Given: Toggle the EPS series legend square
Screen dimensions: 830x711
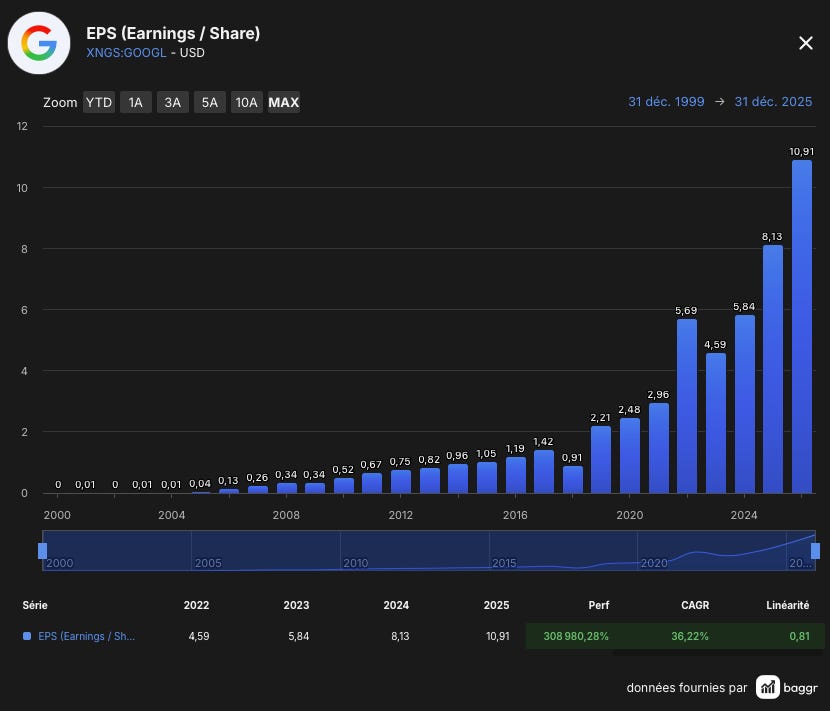Looking at the screenshot, I should (27, 636).
